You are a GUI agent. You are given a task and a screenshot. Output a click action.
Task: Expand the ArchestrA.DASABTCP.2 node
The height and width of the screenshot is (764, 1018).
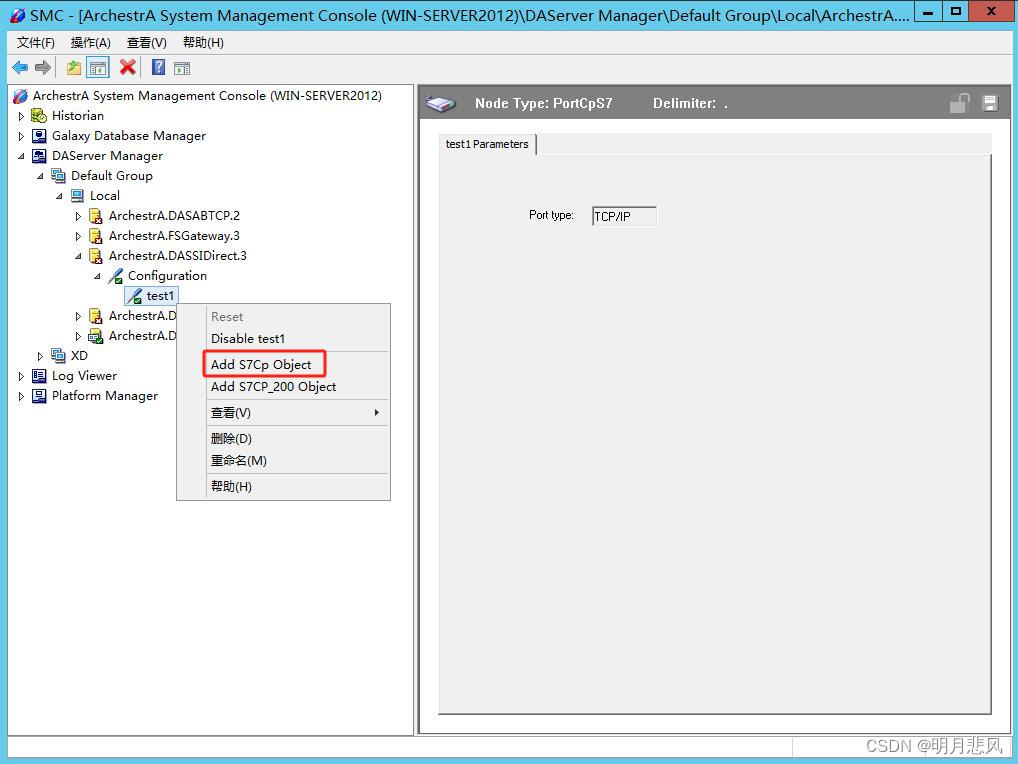(x=78, y=216)
